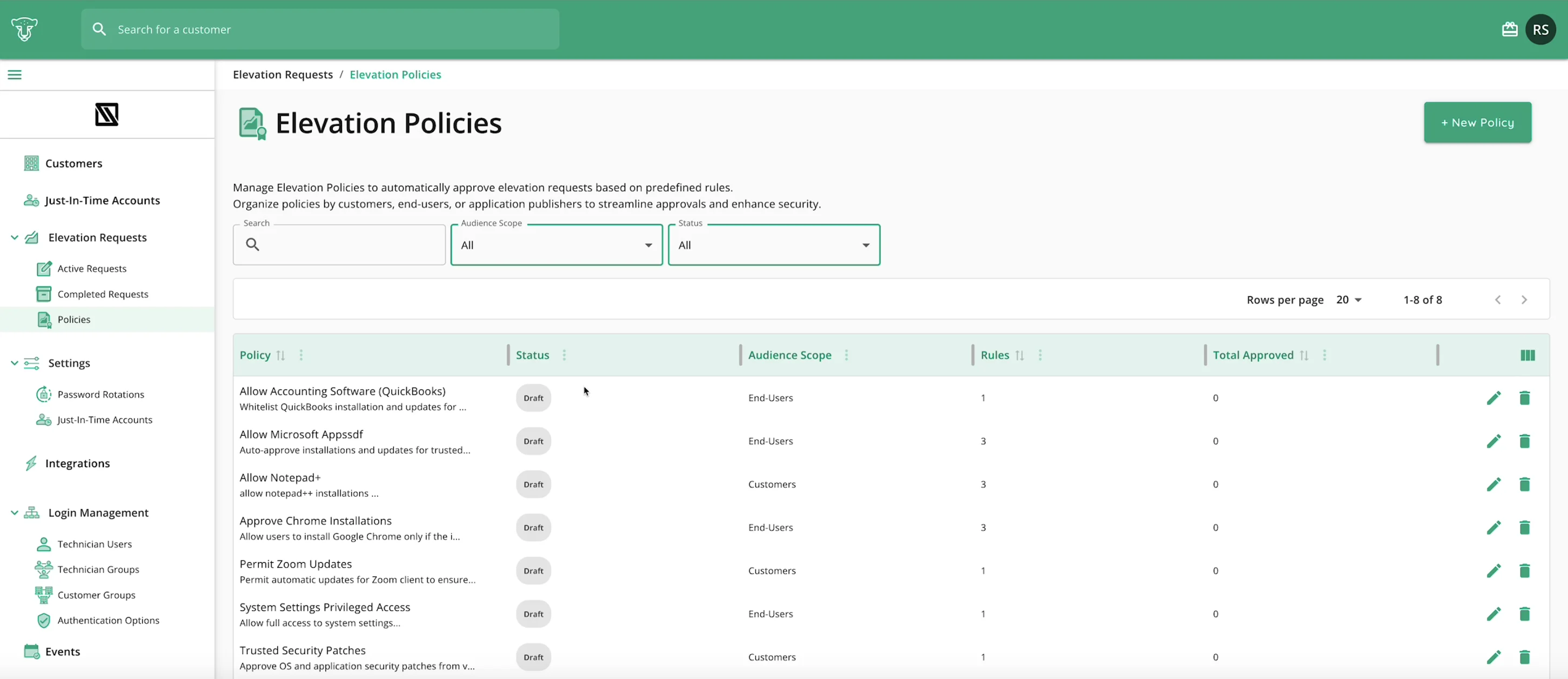
Task: Click Draft status of Allow Notepad+
Action: point(533,484)
